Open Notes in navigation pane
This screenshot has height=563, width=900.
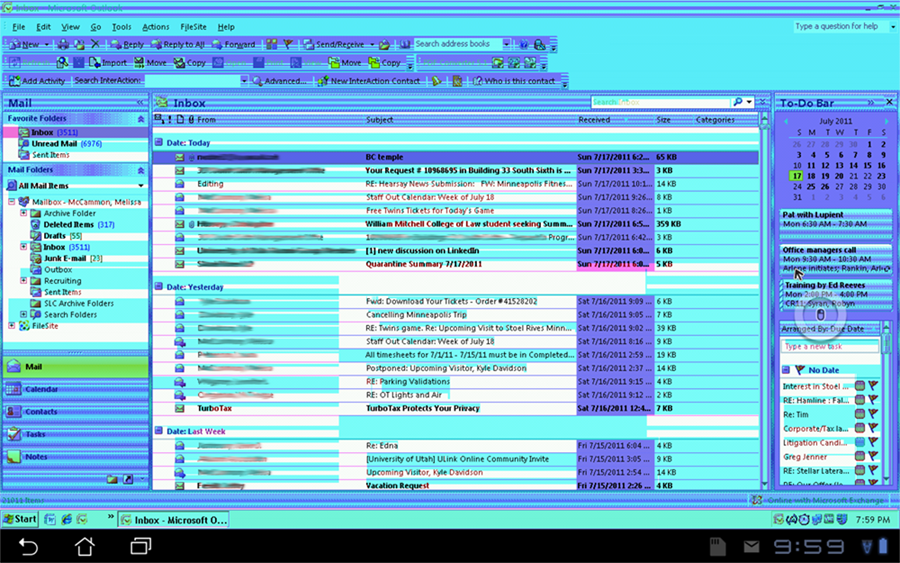coord(75,457)
